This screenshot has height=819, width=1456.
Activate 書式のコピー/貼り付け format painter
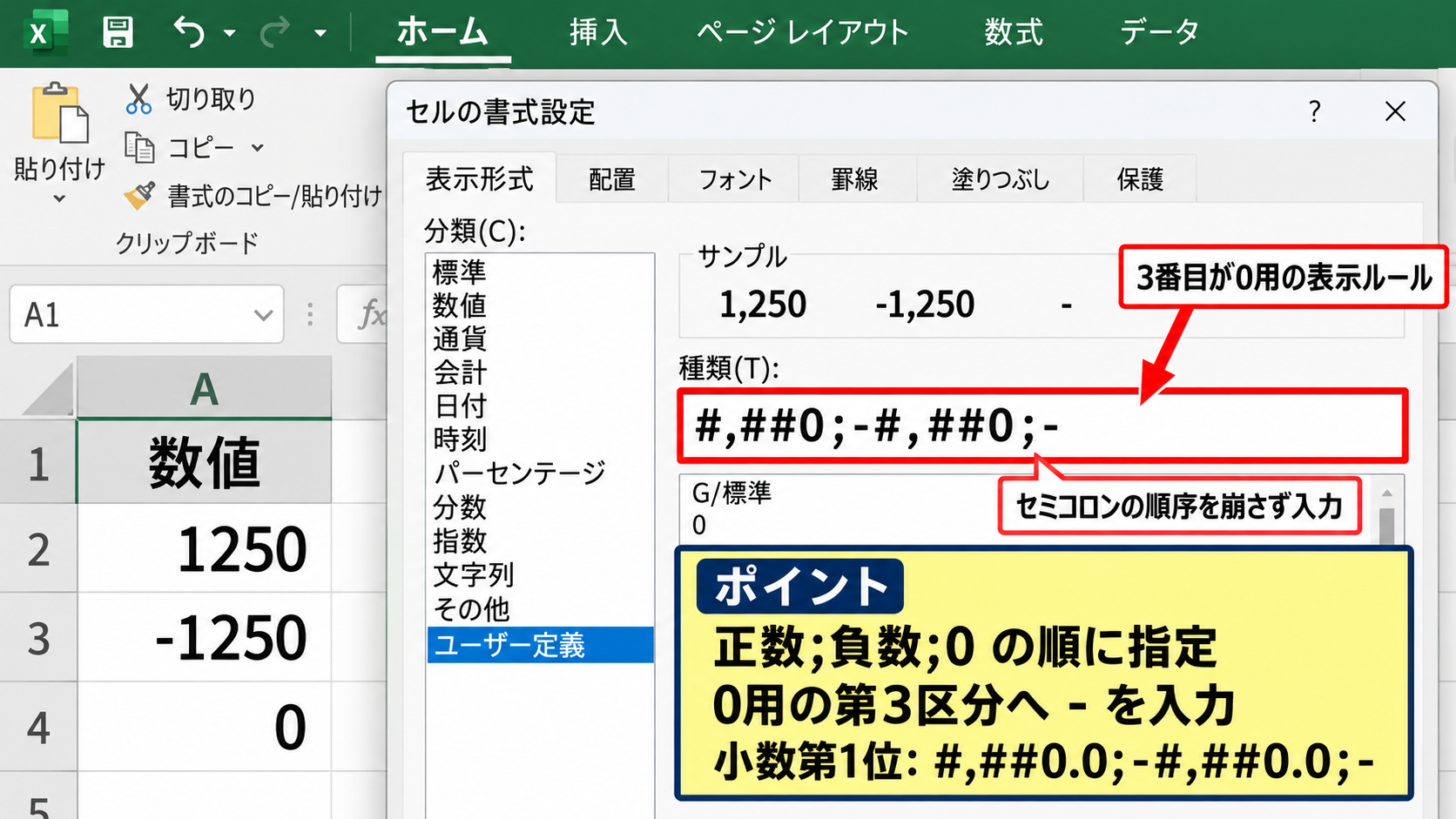click(x=253, y=196)
